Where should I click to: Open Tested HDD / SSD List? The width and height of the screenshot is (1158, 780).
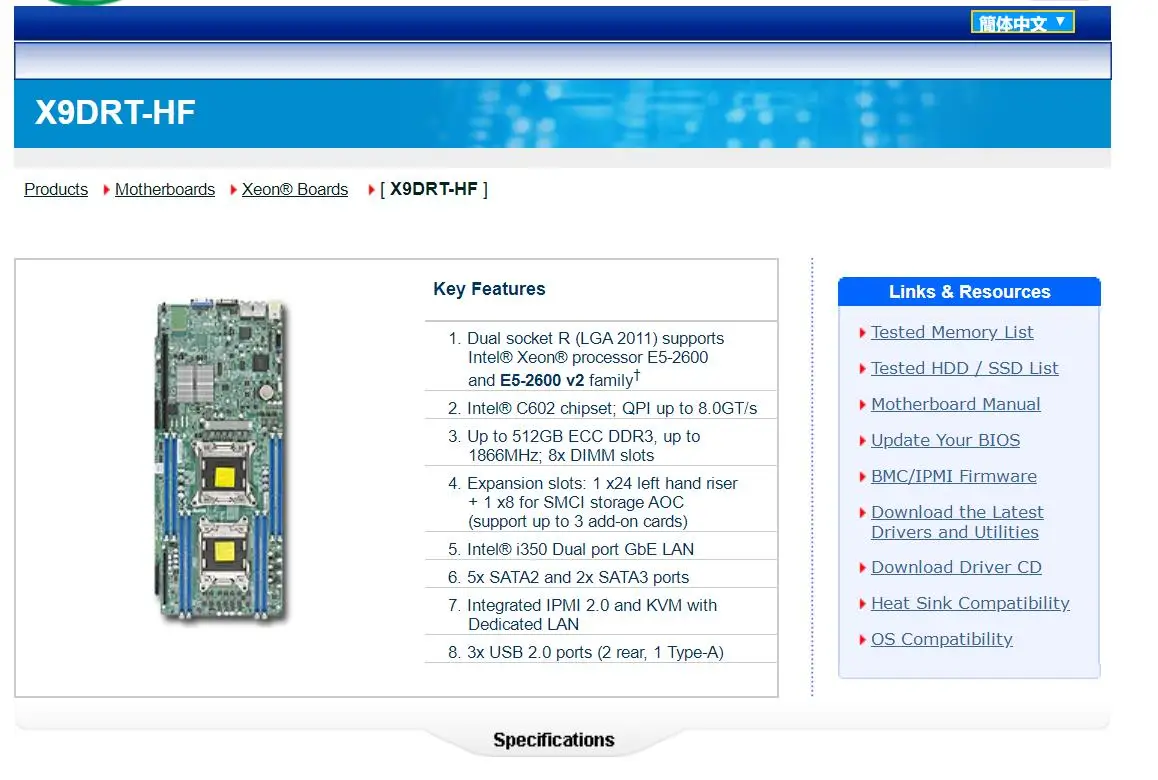(964, 368)
